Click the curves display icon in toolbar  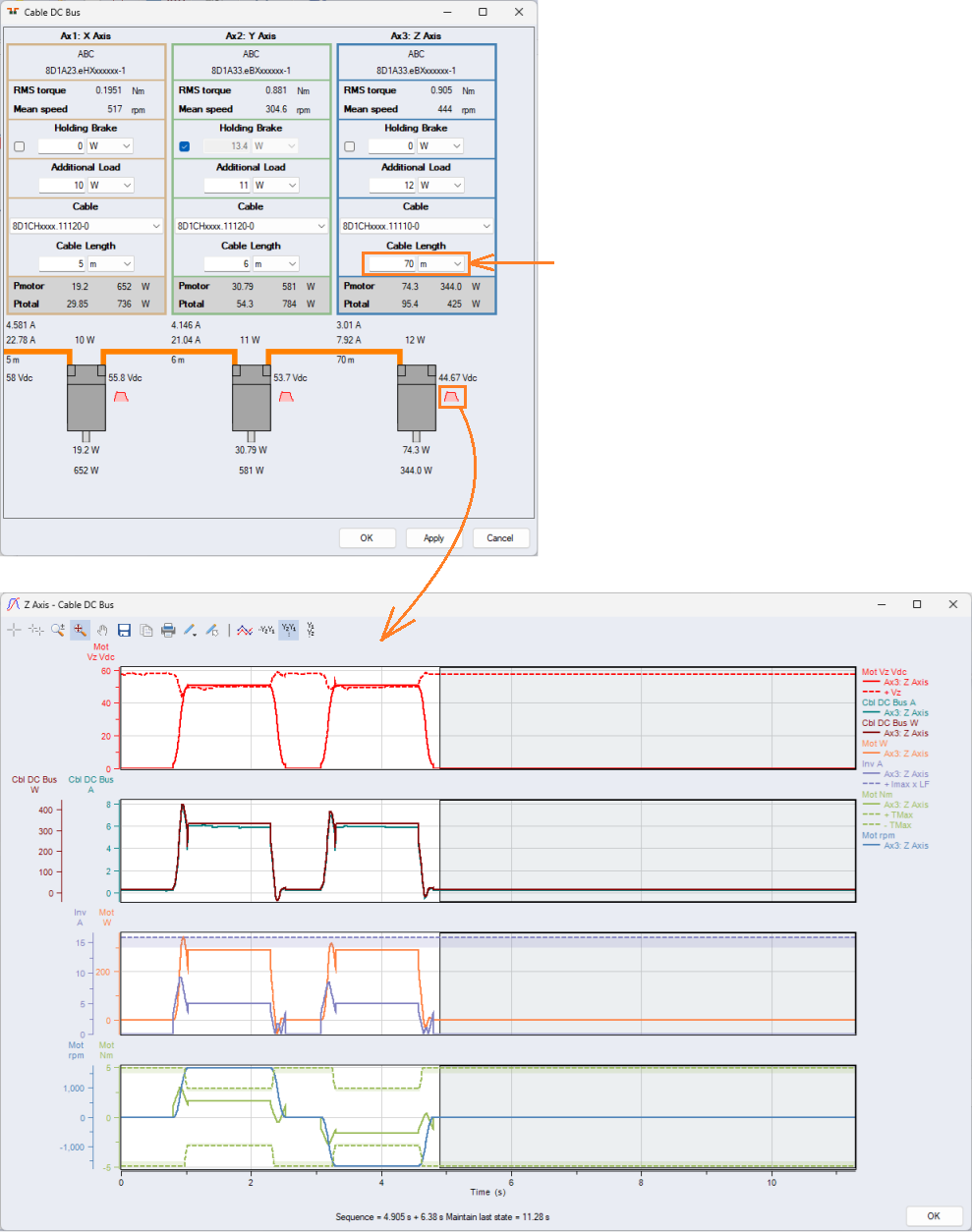click(245, 630)
